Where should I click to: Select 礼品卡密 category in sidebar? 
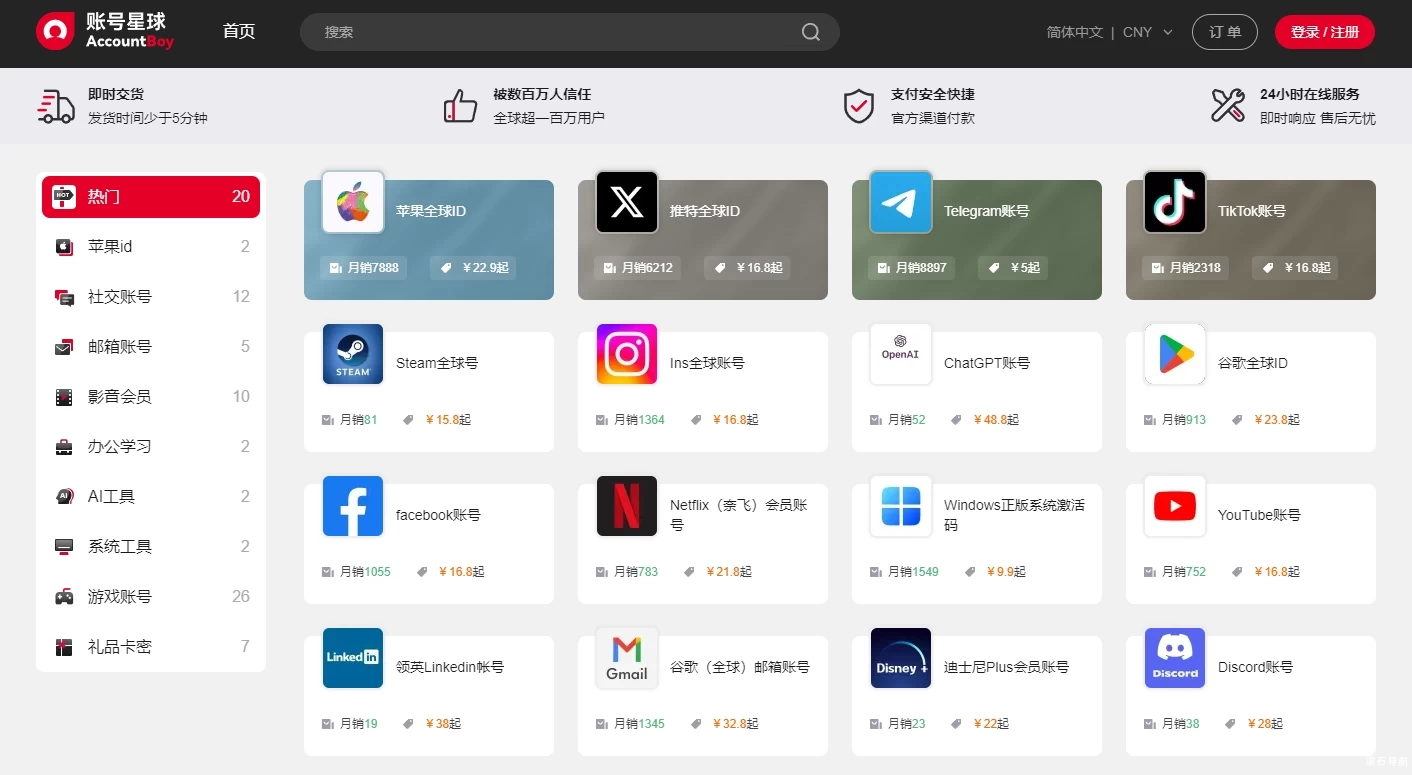pyautogui.click(x=151, y=647)
